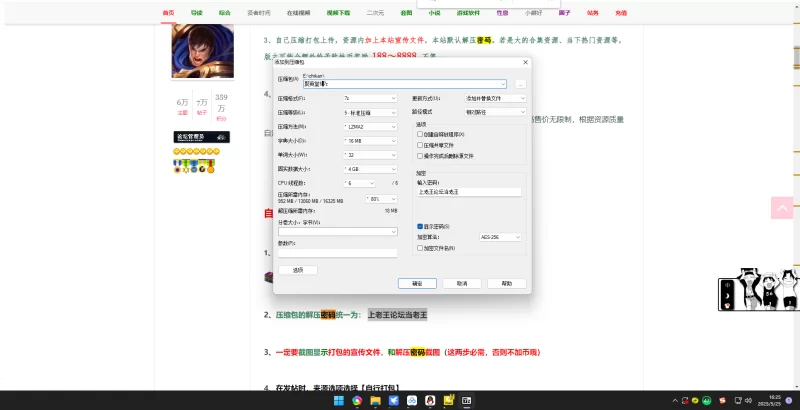Screen dimensions: 800x410
Task: Click the '359万' points stat
Action: (x=221, y=107)
